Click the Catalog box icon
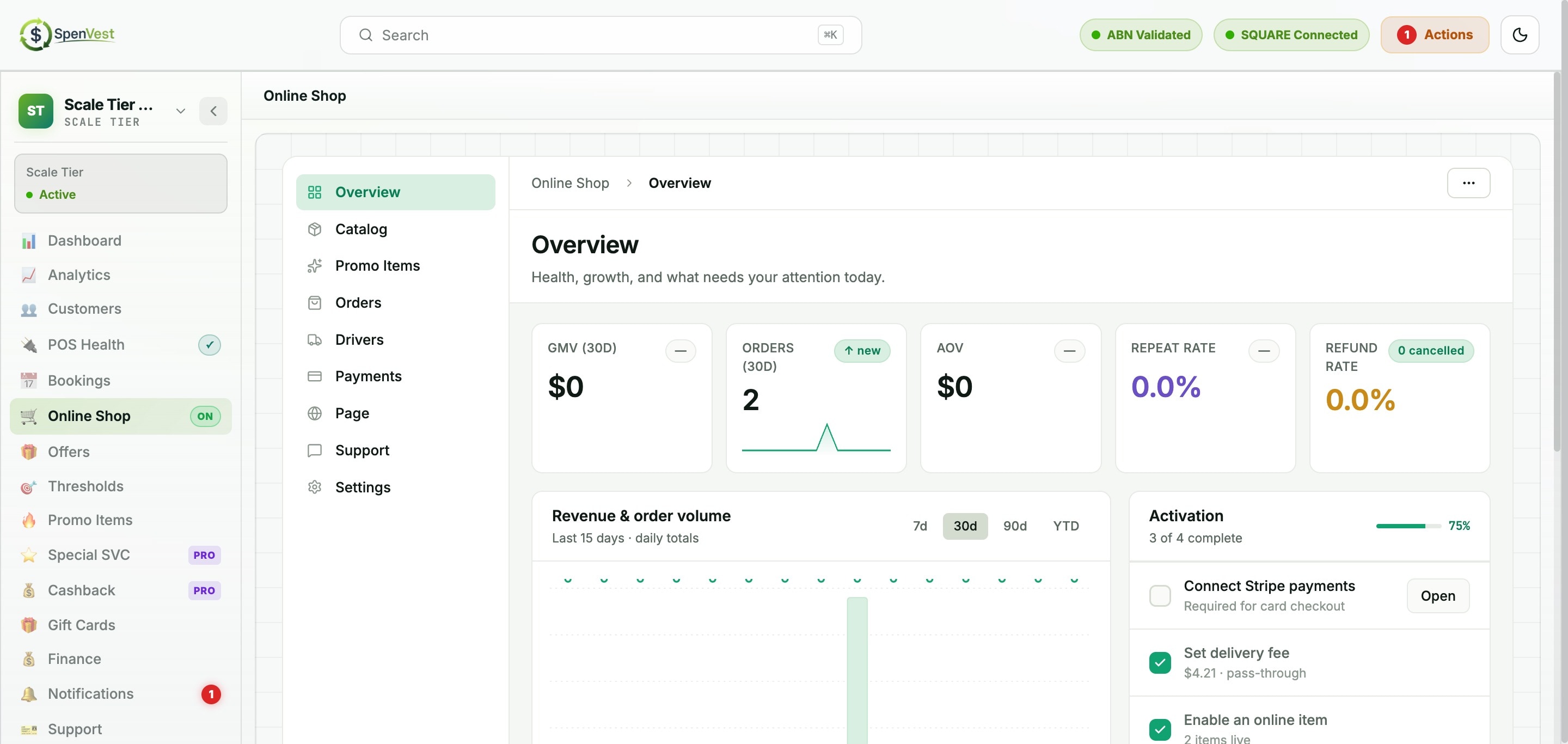Screen dimensions: 1568x744 [314, 229]
